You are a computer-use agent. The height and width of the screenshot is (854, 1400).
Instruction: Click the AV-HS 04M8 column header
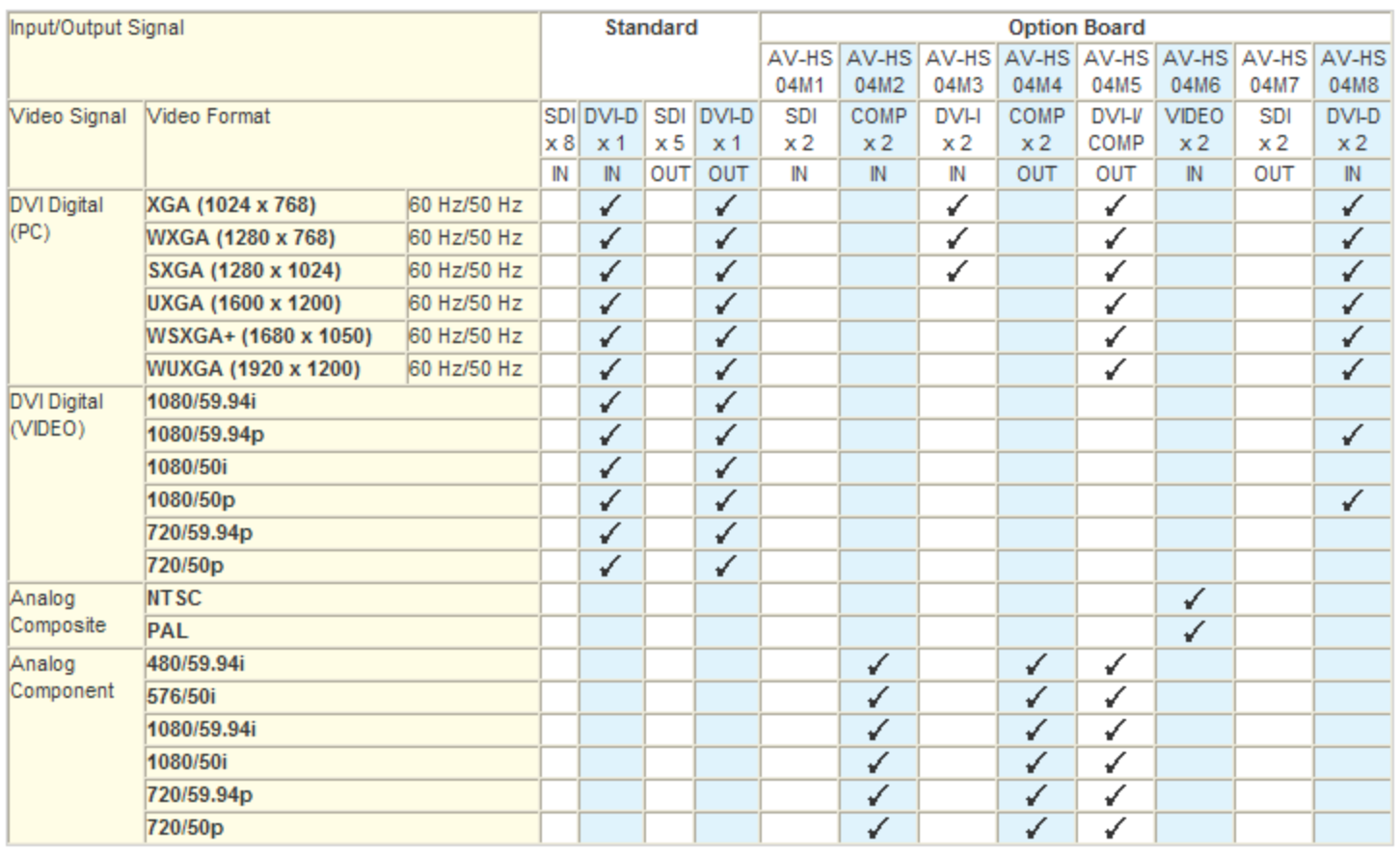click(1353, 71)
